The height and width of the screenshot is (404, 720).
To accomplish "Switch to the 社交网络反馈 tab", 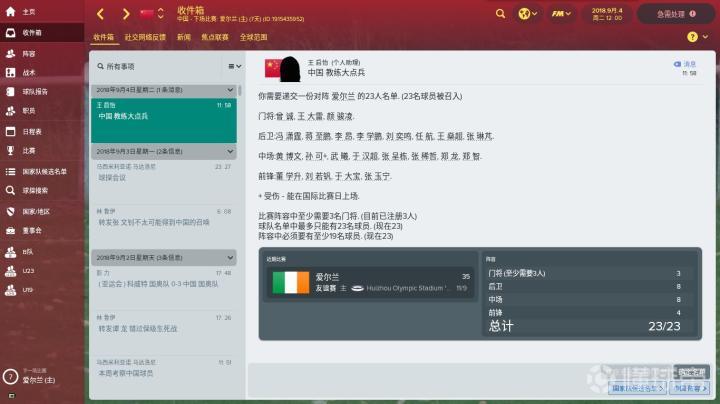I will (x=145, y=37).
